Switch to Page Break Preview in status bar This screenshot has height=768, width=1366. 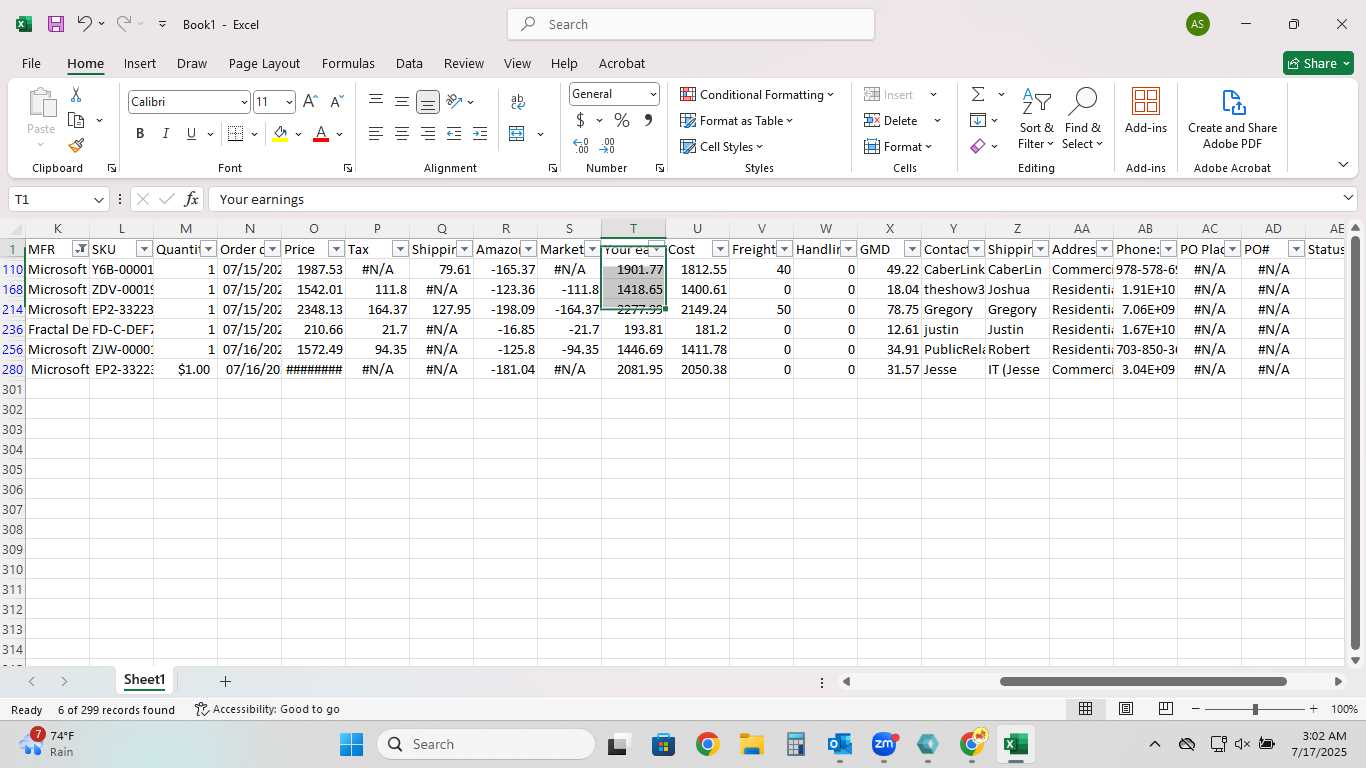coord(1166,709)
